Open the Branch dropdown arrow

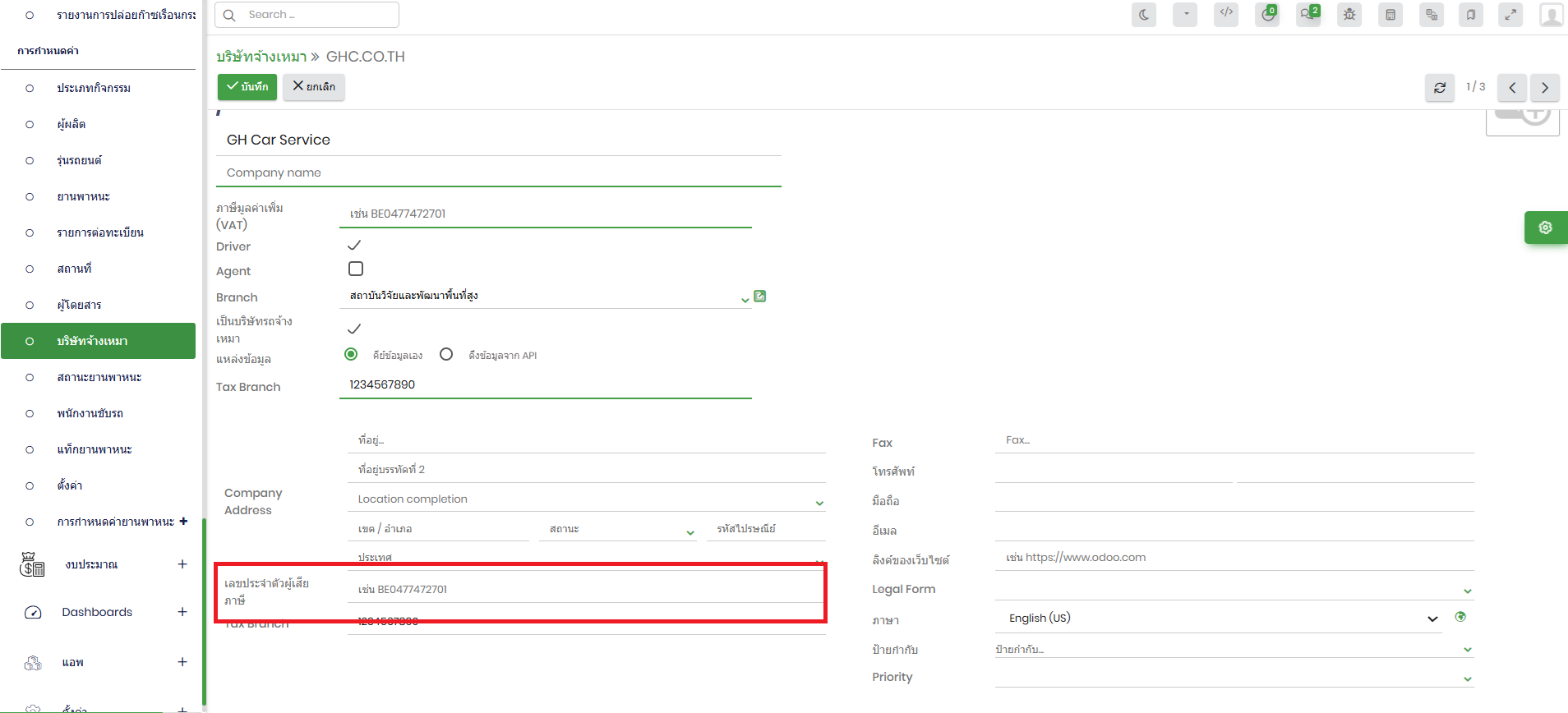coord(745,300)
